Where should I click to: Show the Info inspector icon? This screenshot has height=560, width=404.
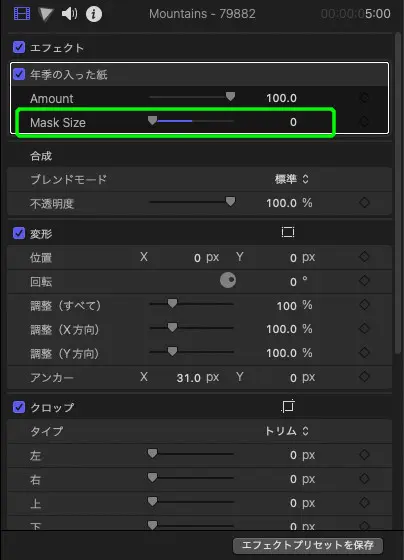click(94, 14)
